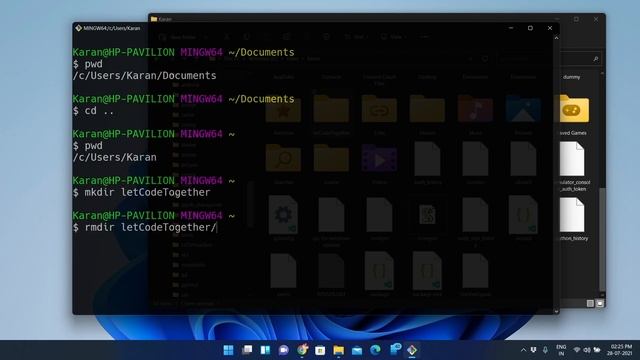Show hidden system tray icons chevron
This screenshot has width=640, height=360.
(x=523, y=350)
